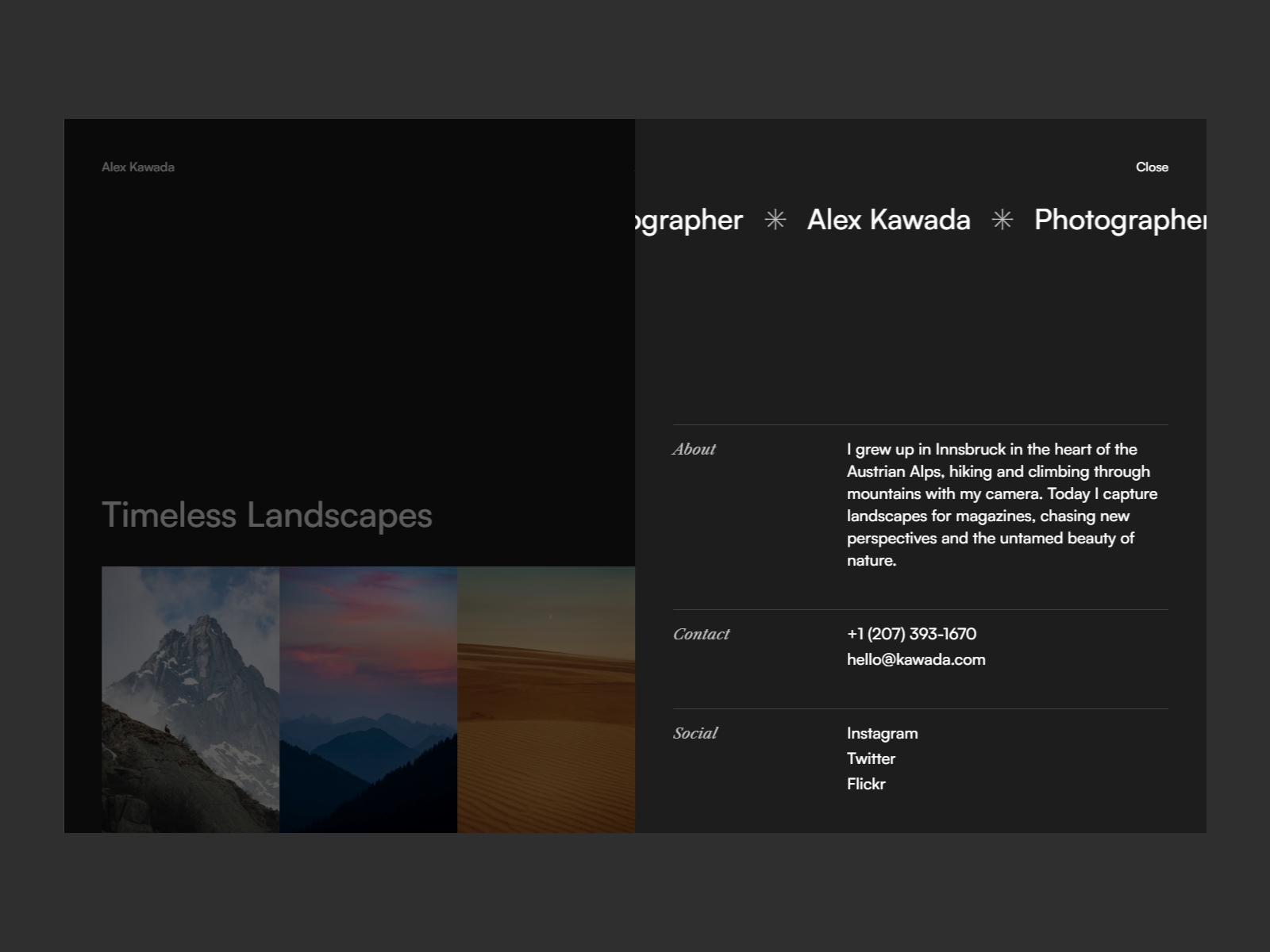Click the phone number +1 (207) 393-1670
The image size is (1270, 952).
[912, 634]
